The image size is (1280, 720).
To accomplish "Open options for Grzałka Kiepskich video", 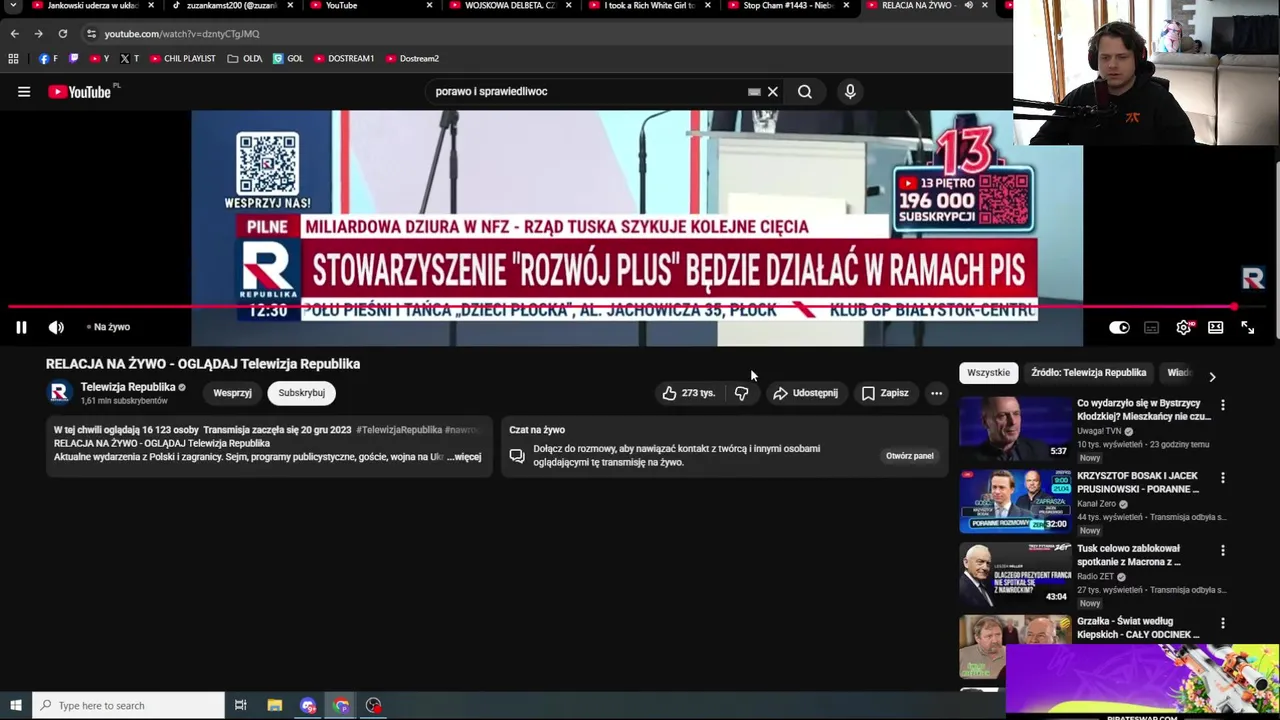I will (x=1222, y=623).
